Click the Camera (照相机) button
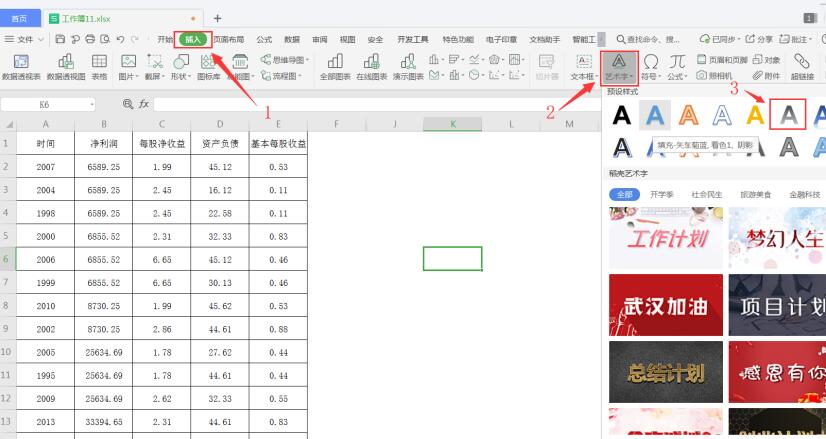Image resolution: width=826 pixels, height=439 pixels. (x=714, y=75)
